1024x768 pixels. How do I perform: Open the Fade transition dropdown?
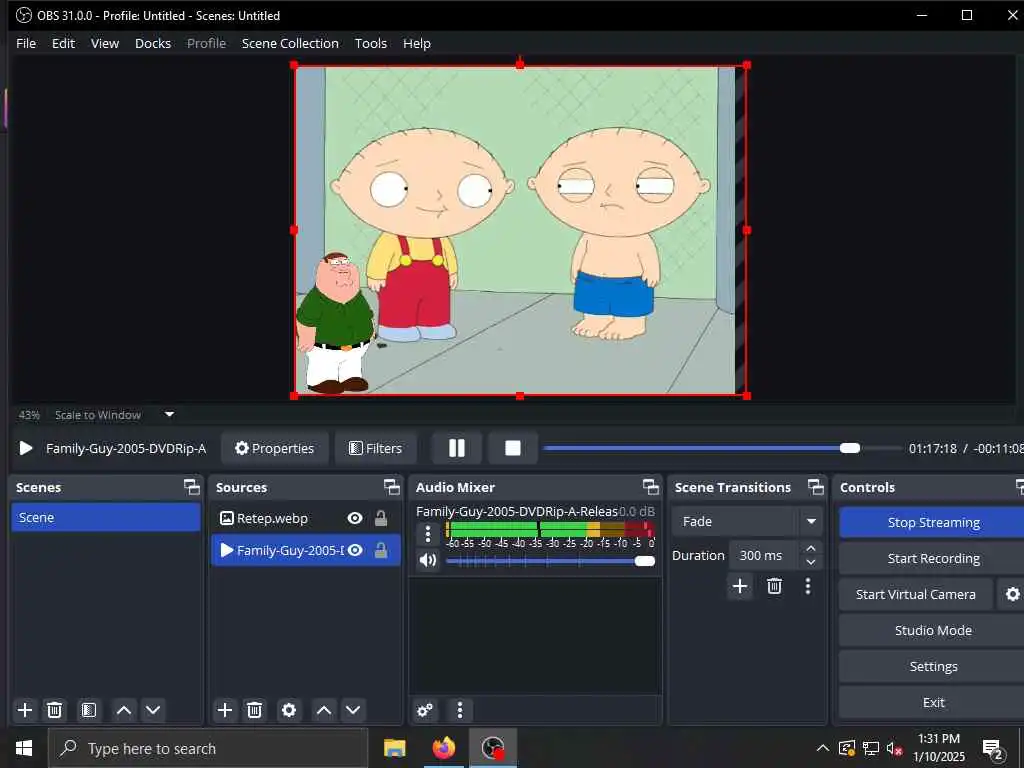point(746,521)
